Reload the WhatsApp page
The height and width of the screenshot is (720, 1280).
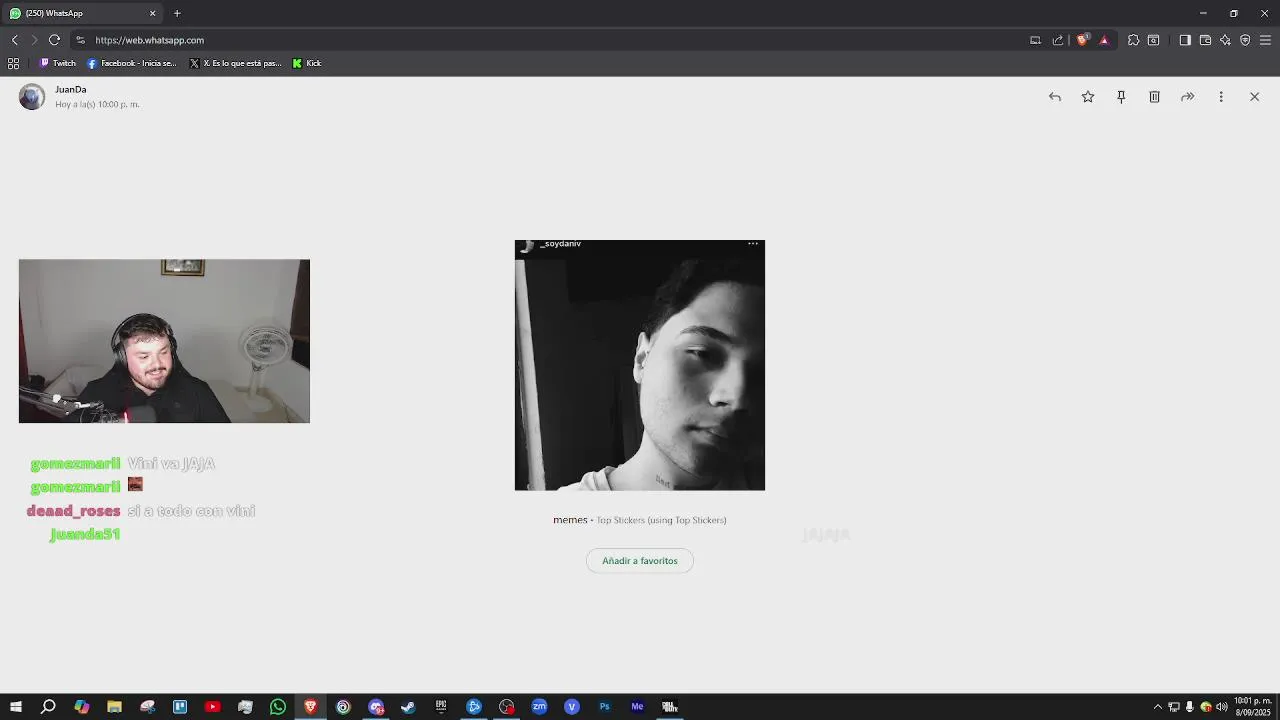(x=54, y=40)
